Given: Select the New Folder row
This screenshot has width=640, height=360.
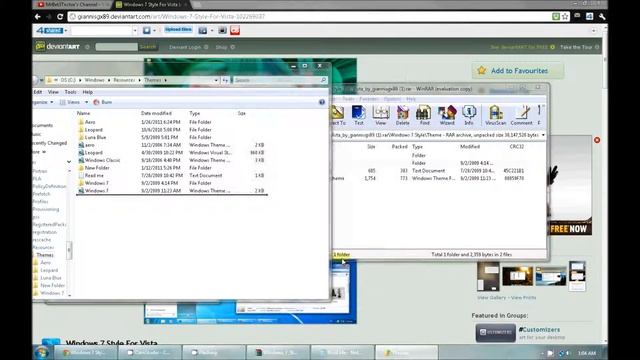Looking at the screenshot, I should pos(171,168).
